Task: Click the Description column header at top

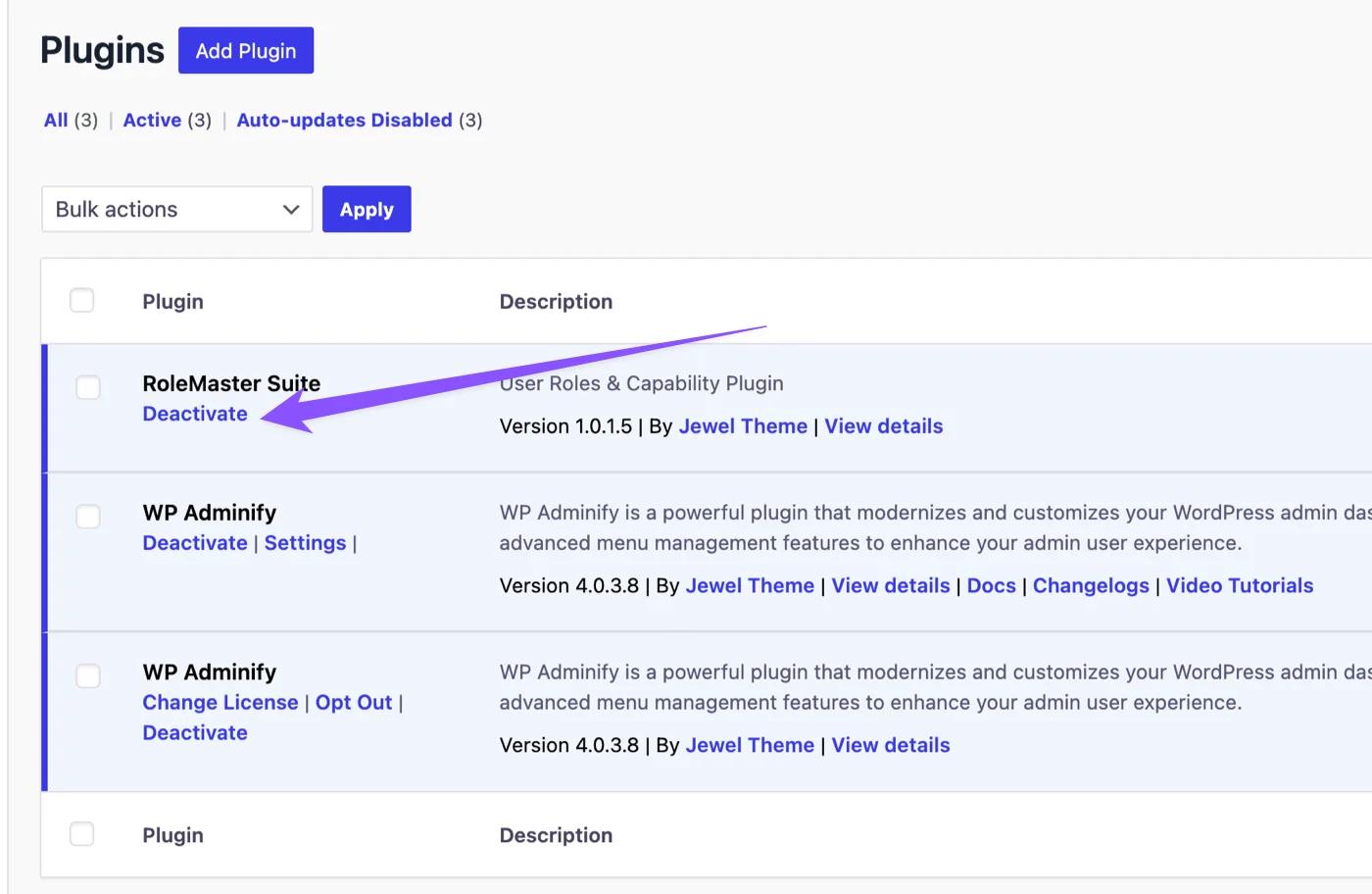Action: (x=556, y=302)
